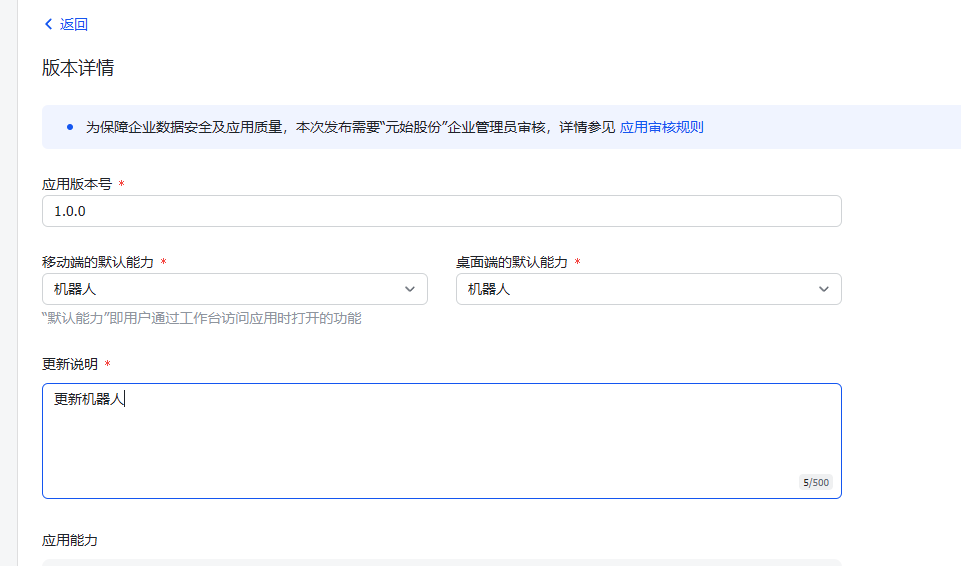Click the 桌面端的默认能力 field label
961x566 pixels.
coord(512,262)
